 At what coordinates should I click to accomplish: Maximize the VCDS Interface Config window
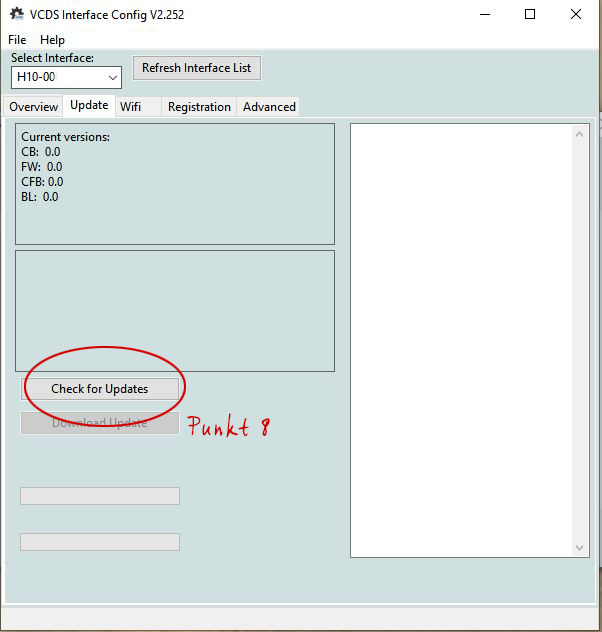[530, 15]
